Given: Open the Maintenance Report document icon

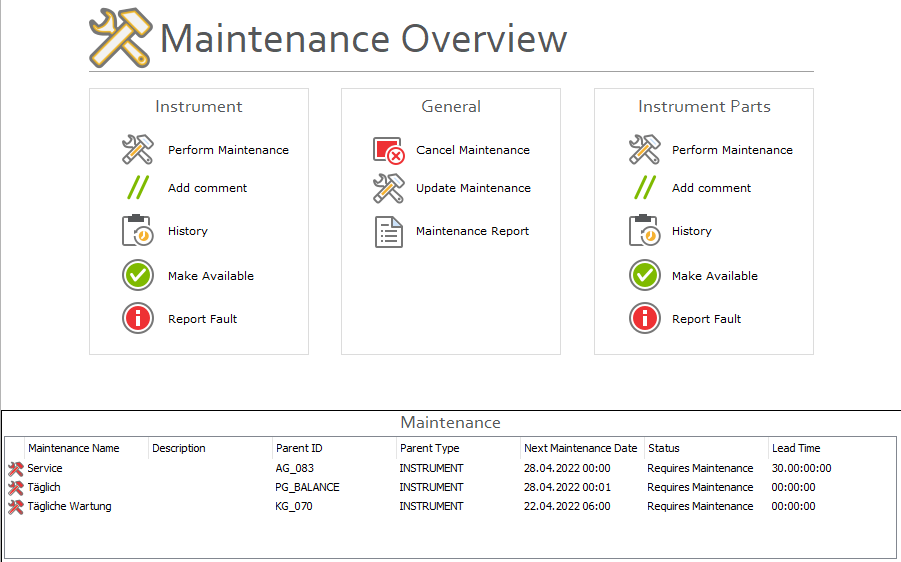Looking at the screenshot, I should (x=389, y=232).
